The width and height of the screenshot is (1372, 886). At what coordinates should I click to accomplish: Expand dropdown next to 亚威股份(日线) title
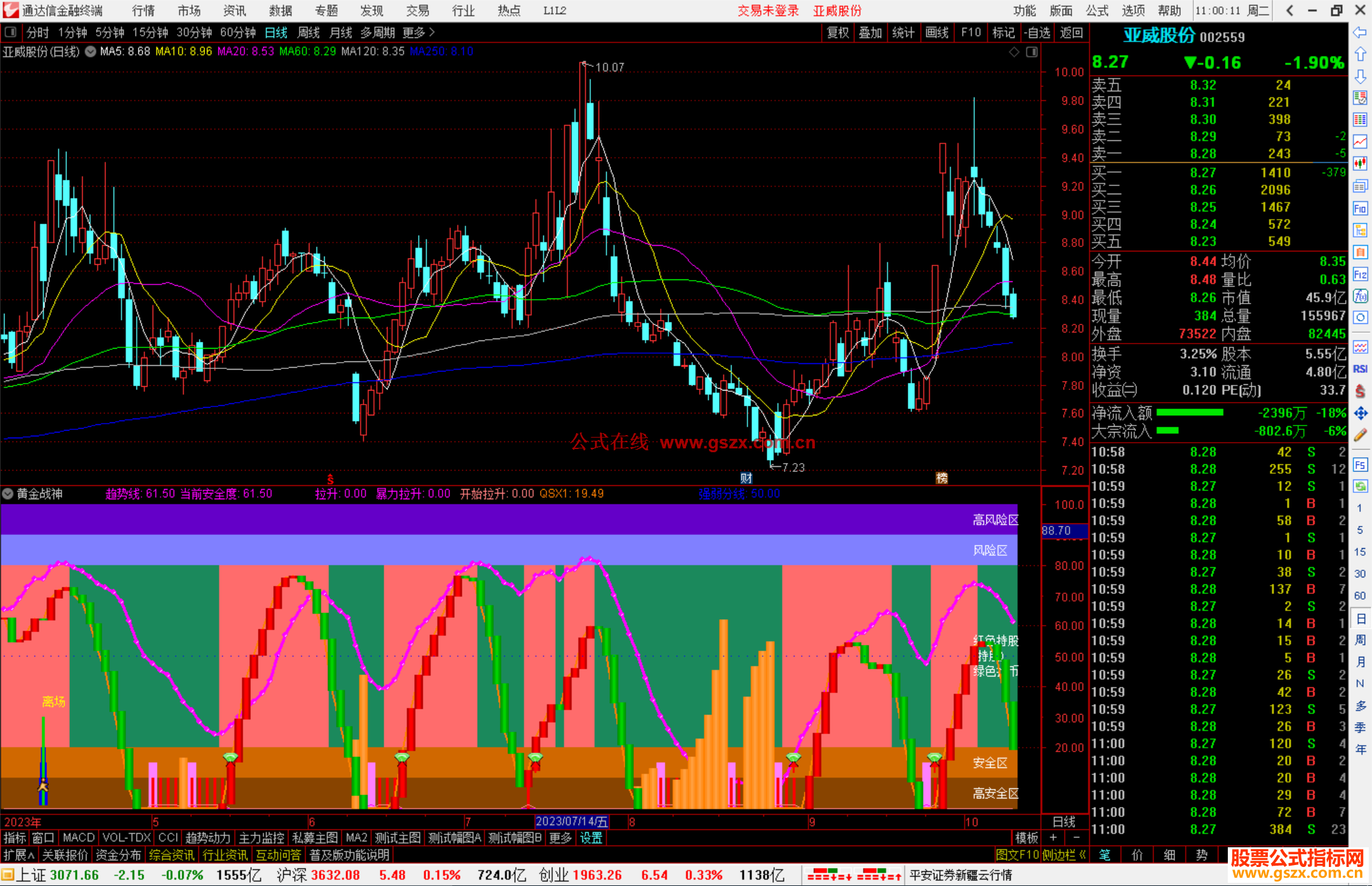tap(91, 52)
